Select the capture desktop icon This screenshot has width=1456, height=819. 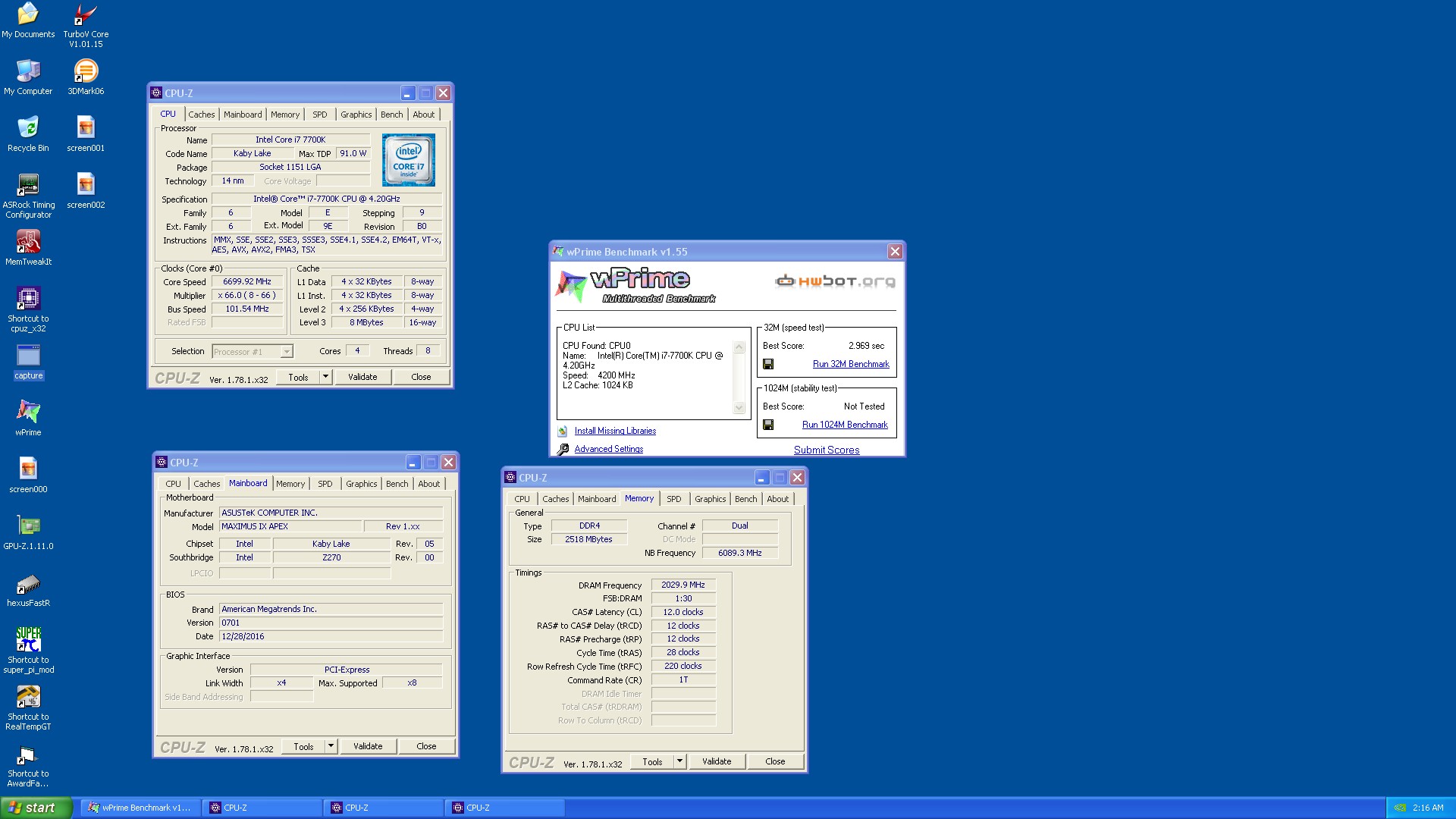pyautogui.click(x=28, y=362)
